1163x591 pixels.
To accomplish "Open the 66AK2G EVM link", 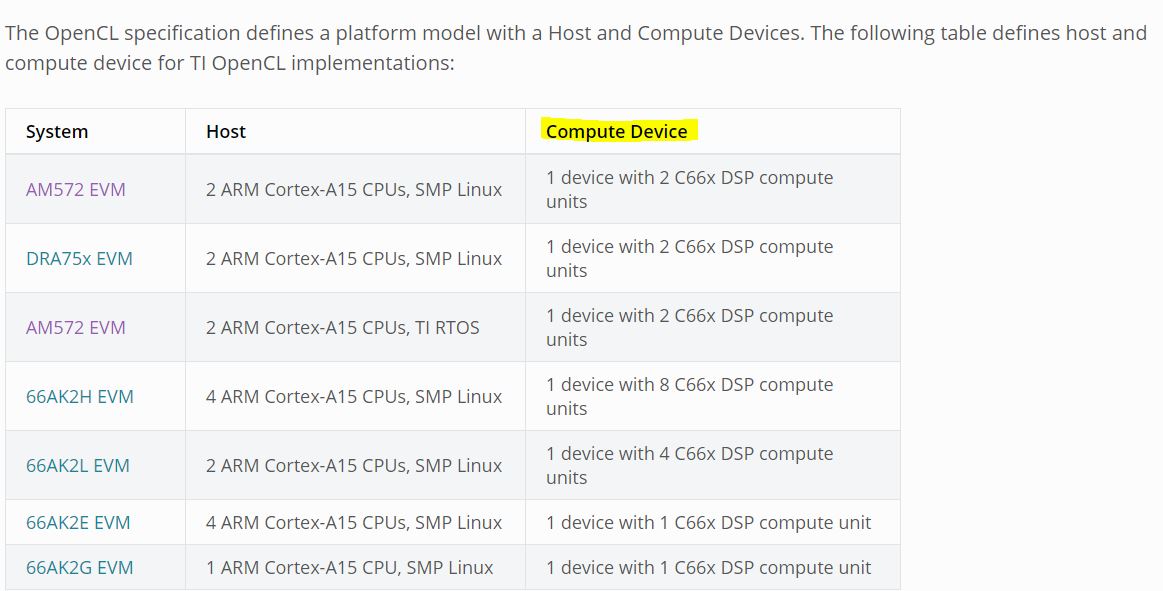I will tap(79, 567).
